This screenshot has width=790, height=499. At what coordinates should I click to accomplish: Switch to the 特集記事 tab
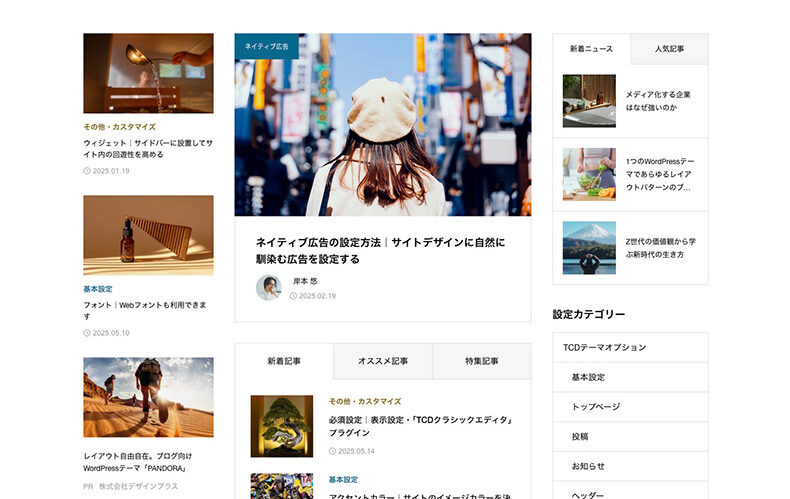click(x=482, y=361)
